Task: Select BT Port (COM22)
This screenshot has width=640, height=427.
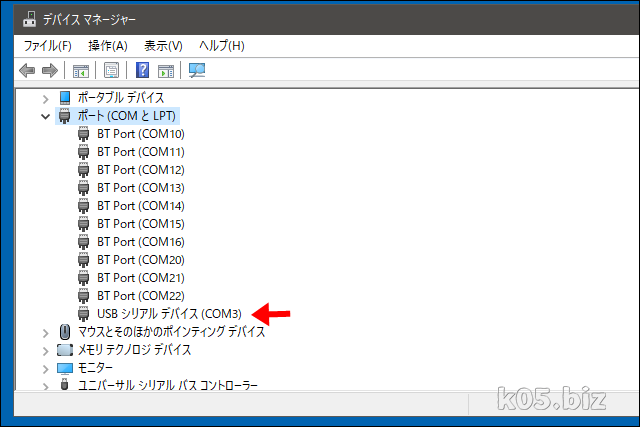Action: click(141, 296)
